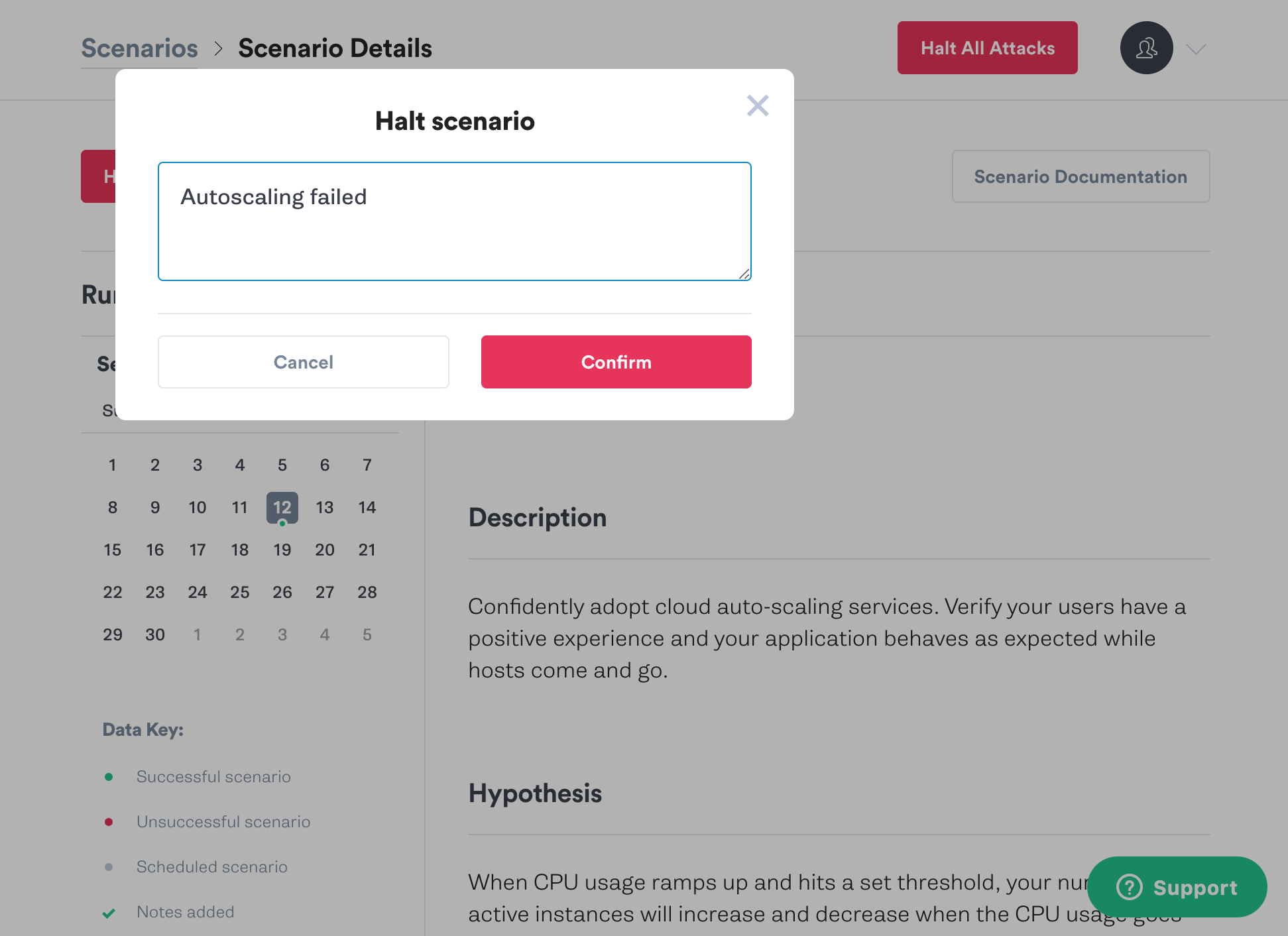
Task: Select calendar day 12 highlighted date
Action: [282, 507]
